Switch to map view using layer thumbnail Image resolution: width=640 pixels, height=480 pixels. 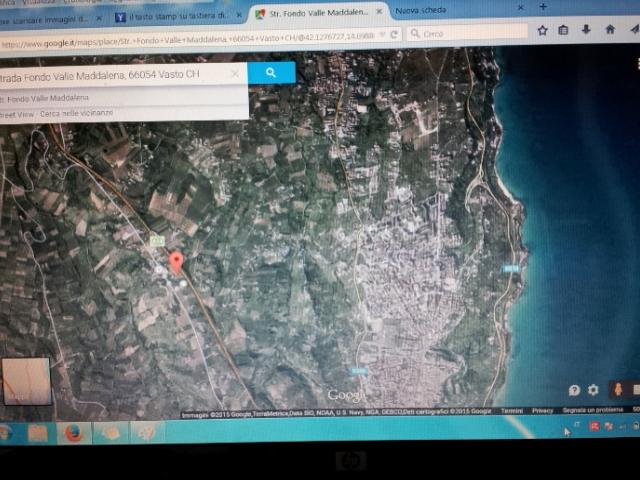pos(27,381)
